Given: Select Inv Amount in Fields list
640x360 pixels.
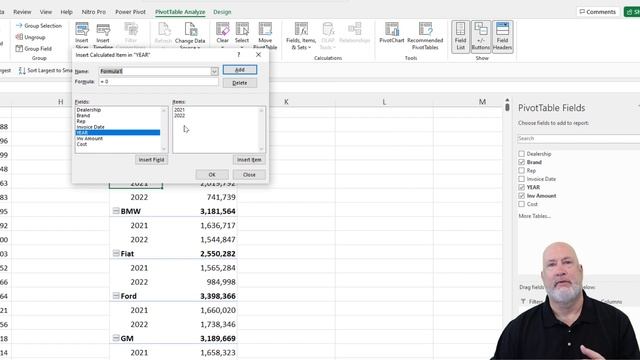Looking at the screenshot, I should click(x=89, y=138).
